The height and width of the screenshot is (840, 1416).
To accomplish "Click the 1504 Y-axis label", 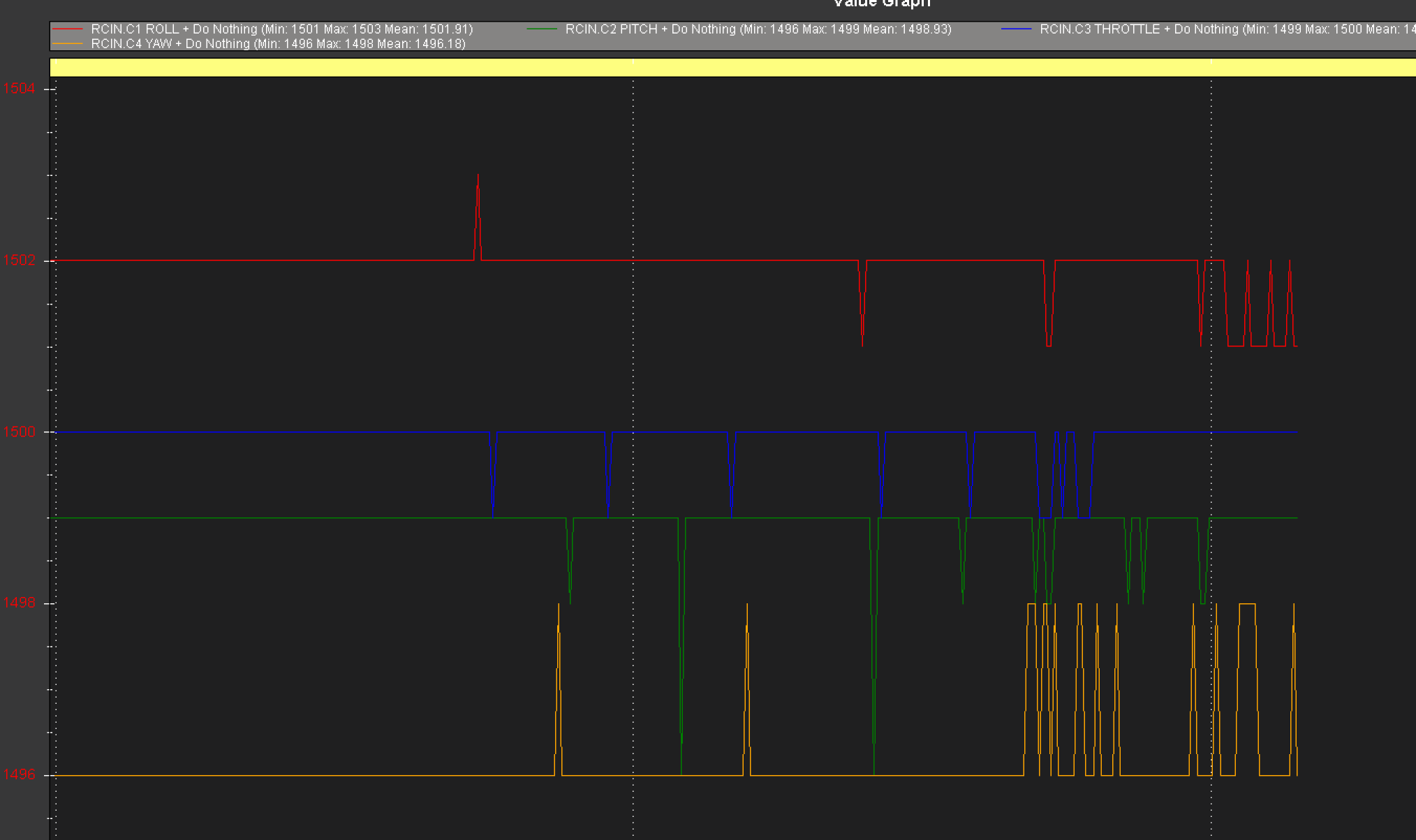I will click(19, 89).
